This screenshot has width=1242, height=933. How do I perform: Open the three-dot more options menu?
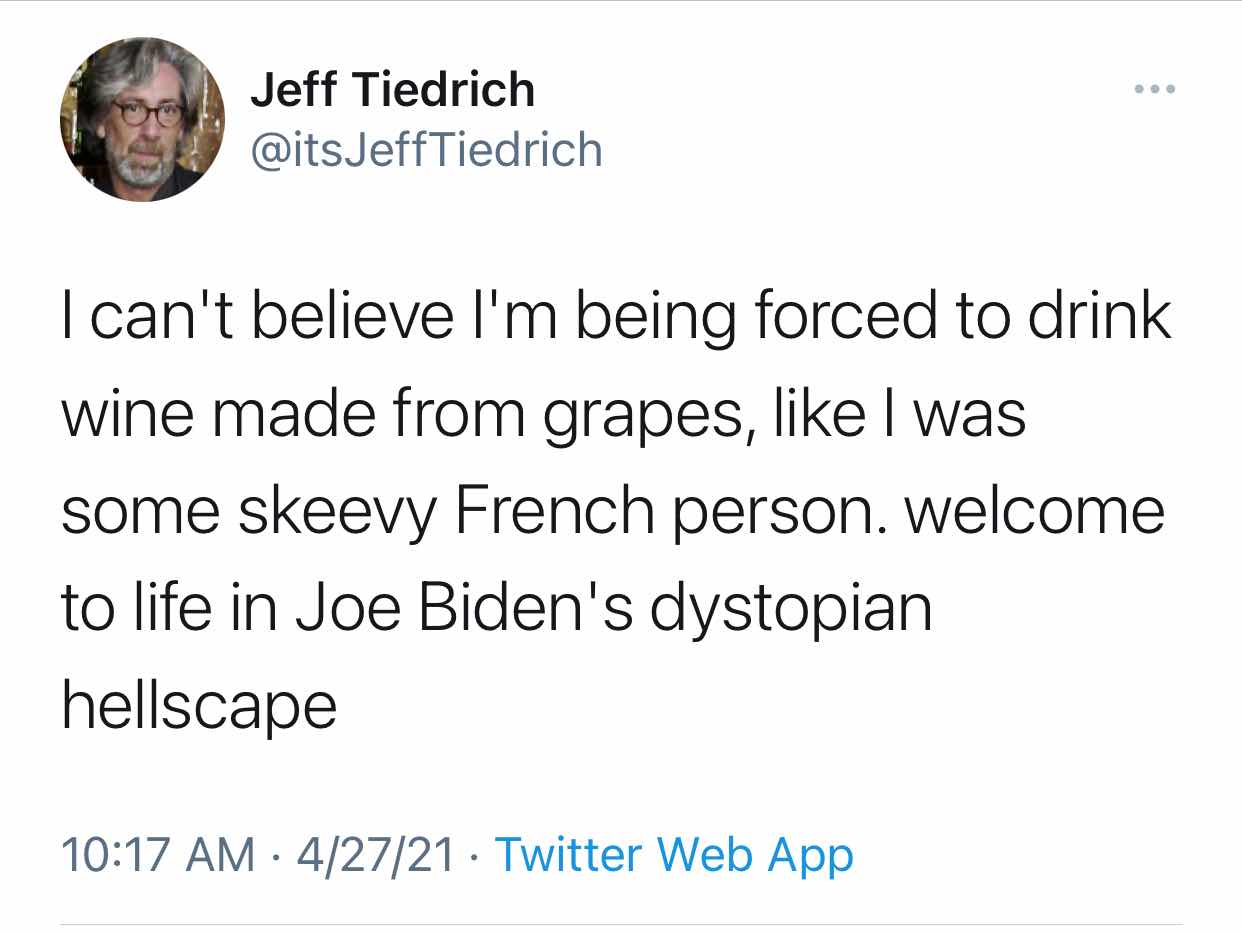pyautogui.click(x=1157, y=90)
